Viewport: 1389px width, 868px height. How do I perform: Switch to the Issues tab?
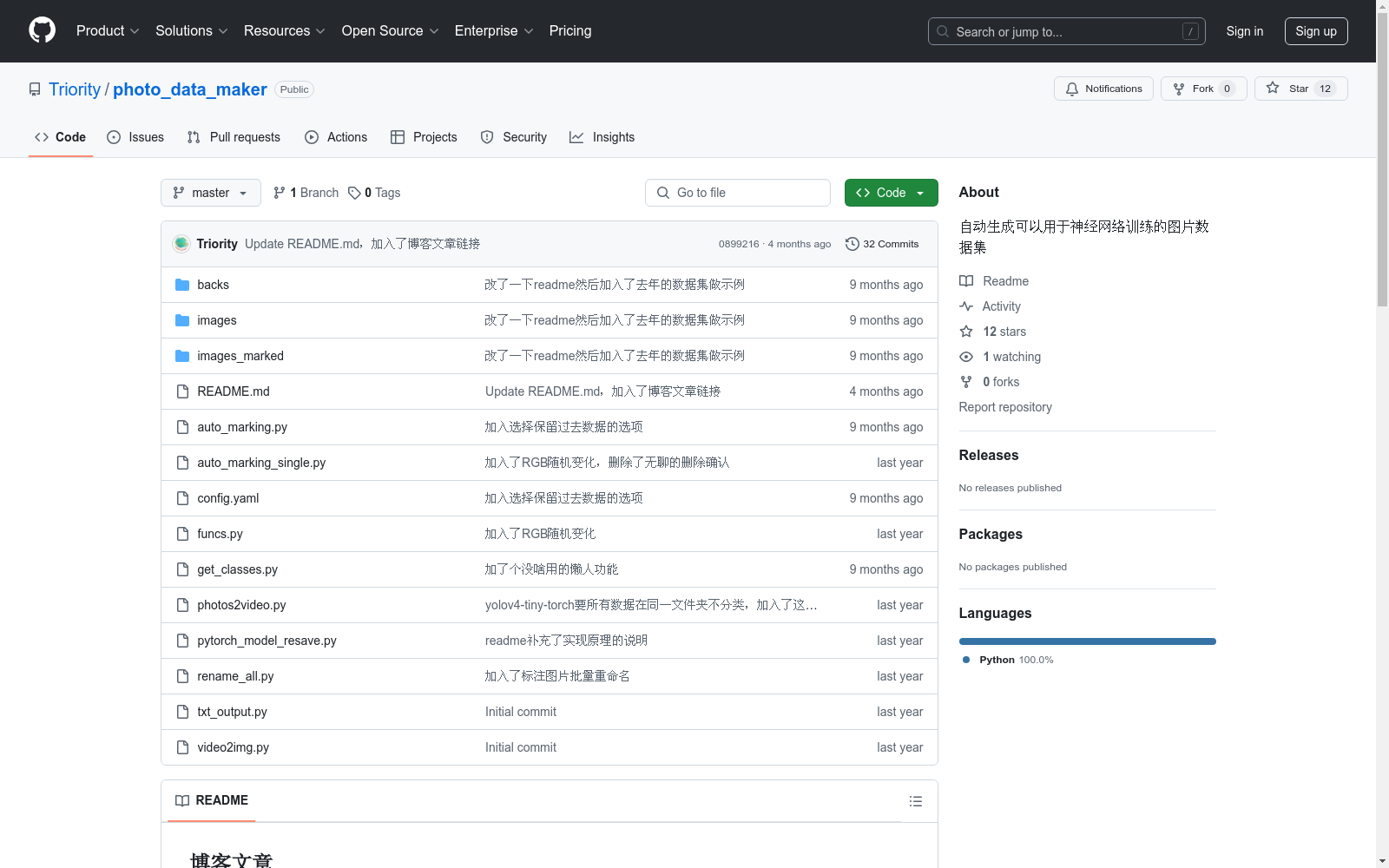(x=135, y=137)
